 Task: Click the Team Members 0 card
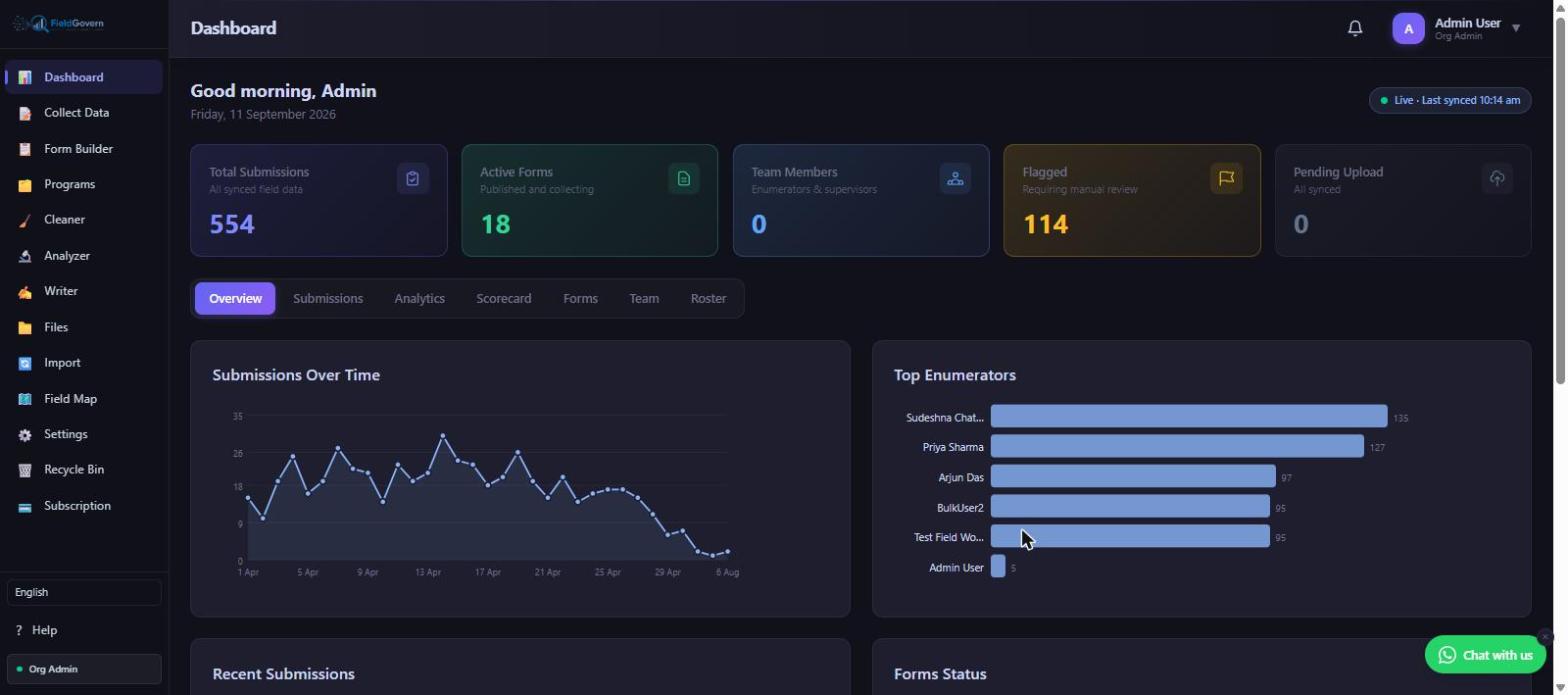pyautogui.click(x=861, y=200)
